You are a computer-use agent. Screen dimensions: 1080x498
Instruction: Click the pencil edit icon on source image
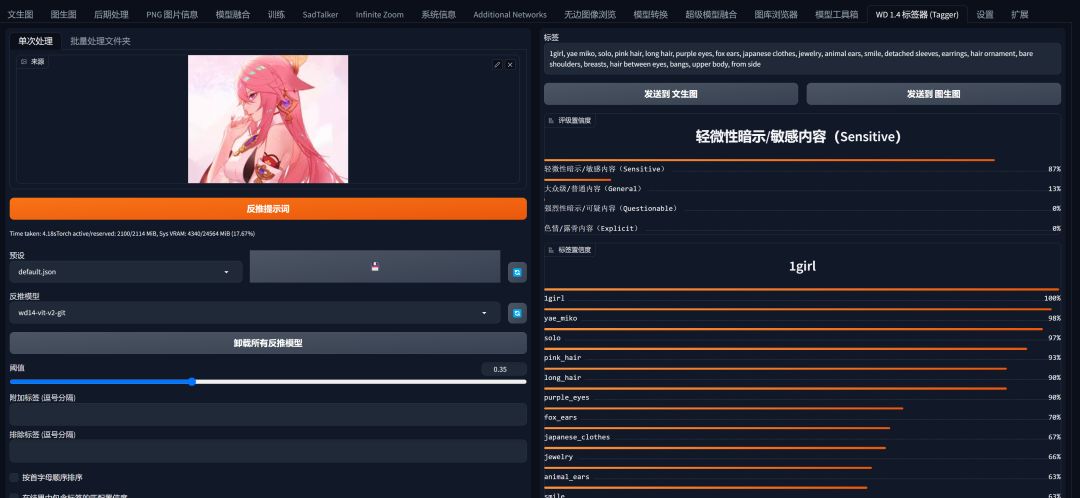click(497, 65)
